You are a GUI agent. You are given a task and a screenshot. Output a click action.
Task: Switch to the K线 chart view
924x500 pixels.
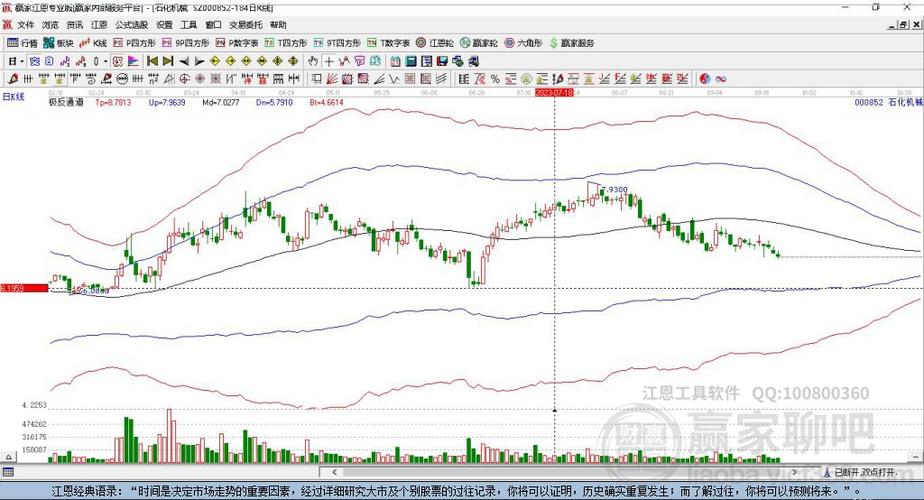pyautogui.click(x=93, y=43)
